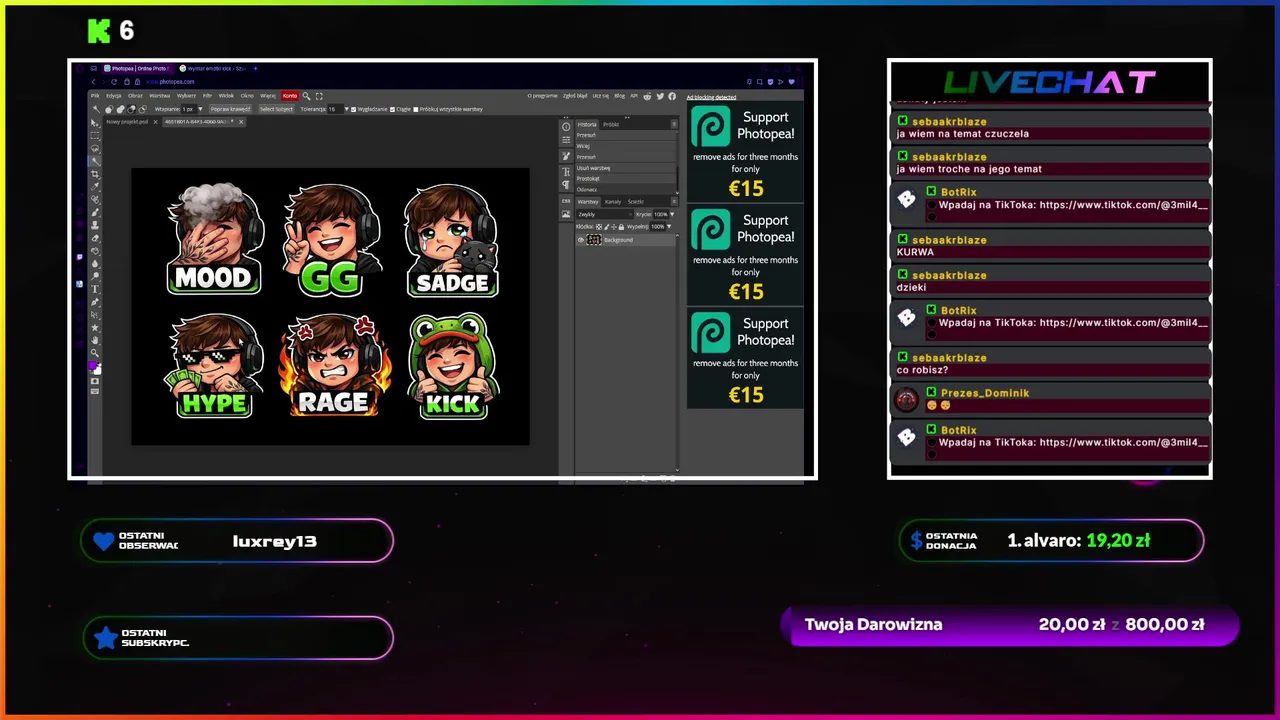The image size is (1280, 720).
Task: Select Usuń warstwę history state
Action: (625, 168)
